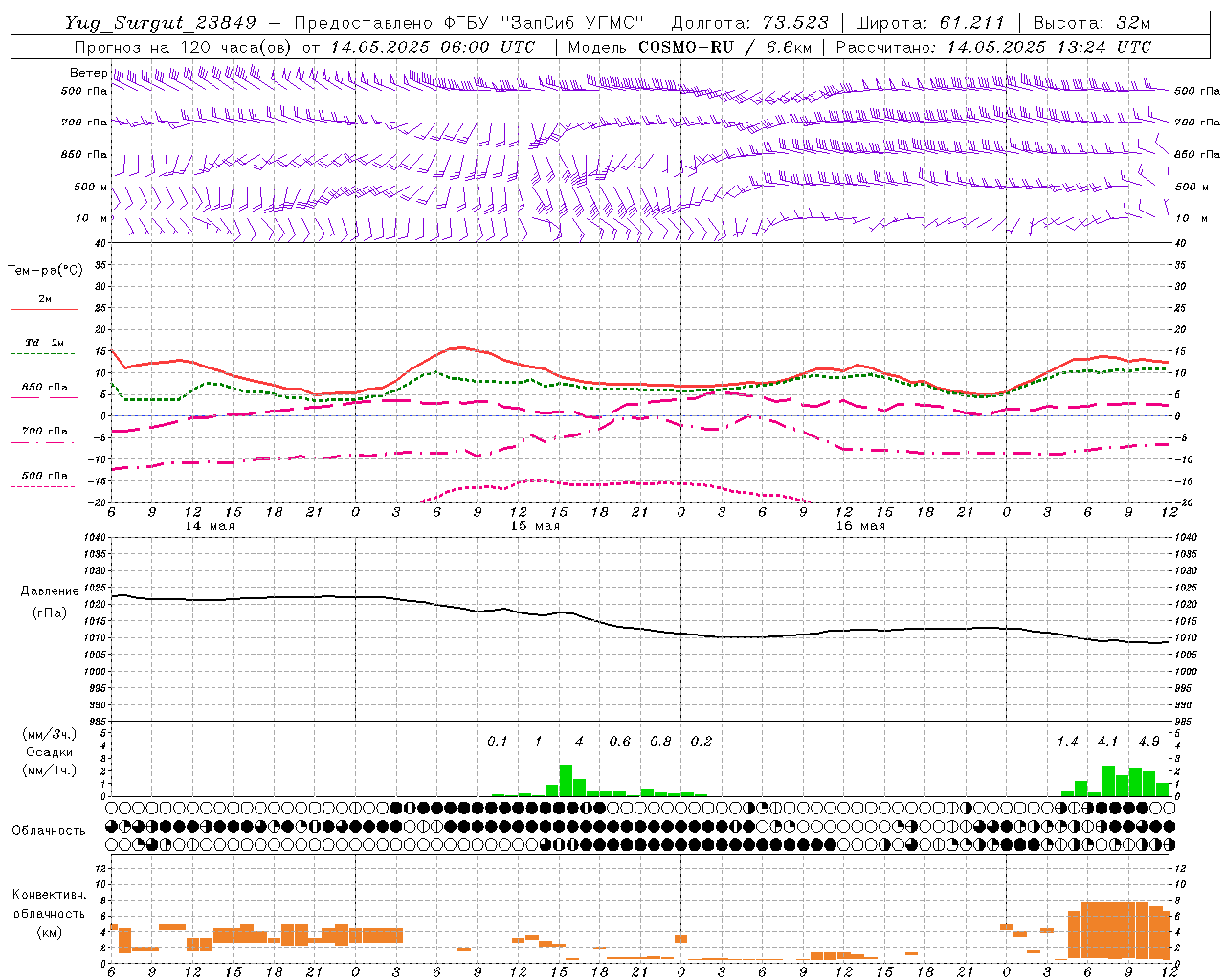Screen dimensions: 1225x980
Task: Click the (км) convective cloud unit label
Action: pos(50,932)
